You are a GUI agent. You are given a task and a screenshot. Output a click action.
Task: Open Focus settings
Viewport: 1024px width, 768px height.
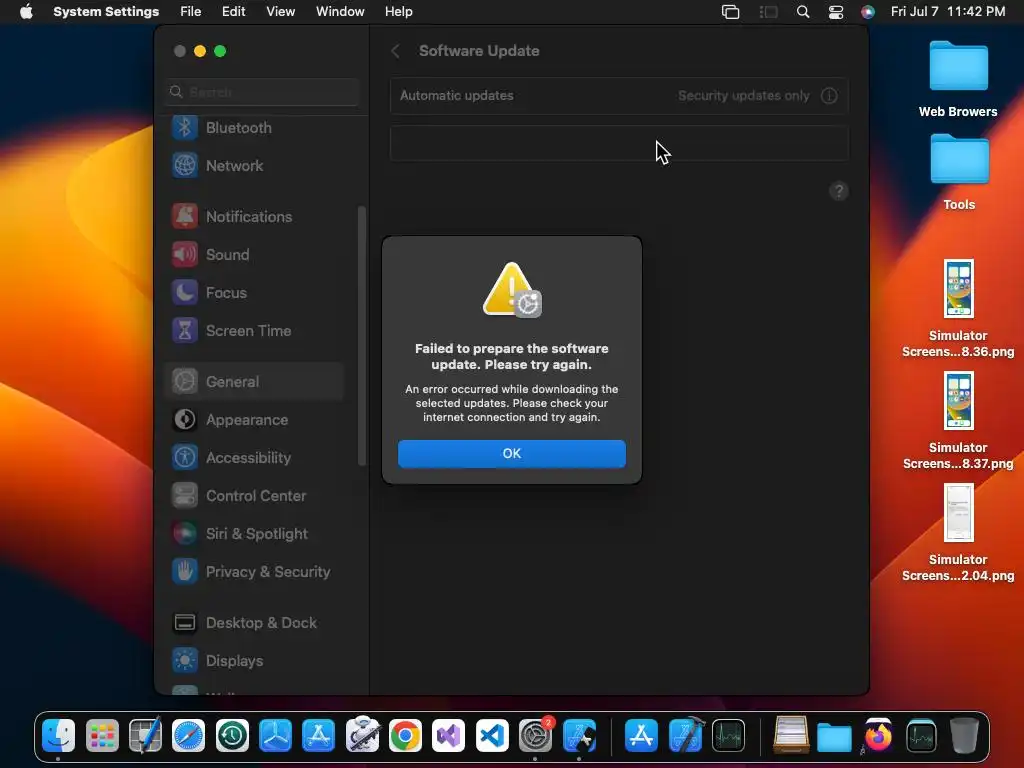pos(255,293)
